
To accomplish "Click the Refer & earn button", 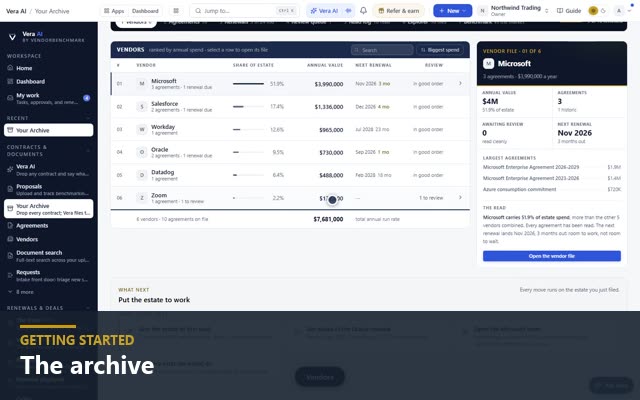I will pyautogui.click(x=399, y=11).
